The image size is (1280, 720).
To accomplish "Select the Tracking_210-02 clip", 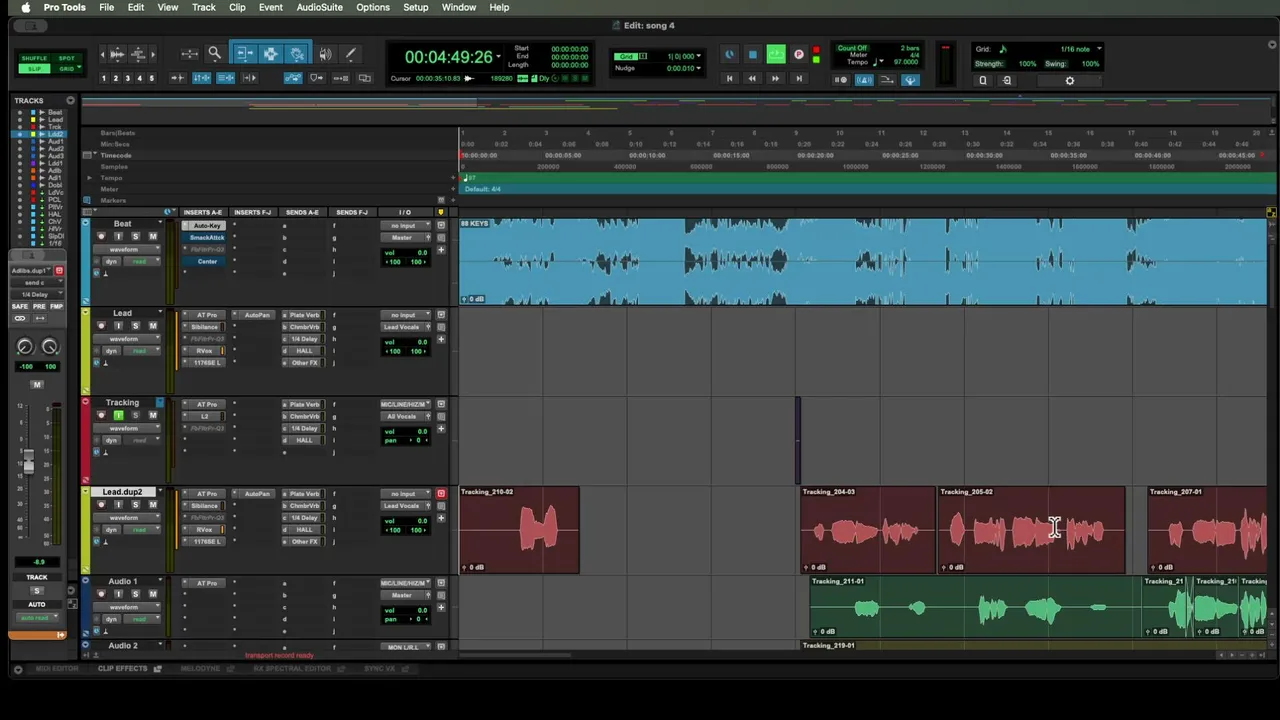I will pyautogui.click(x=519, y=530).
